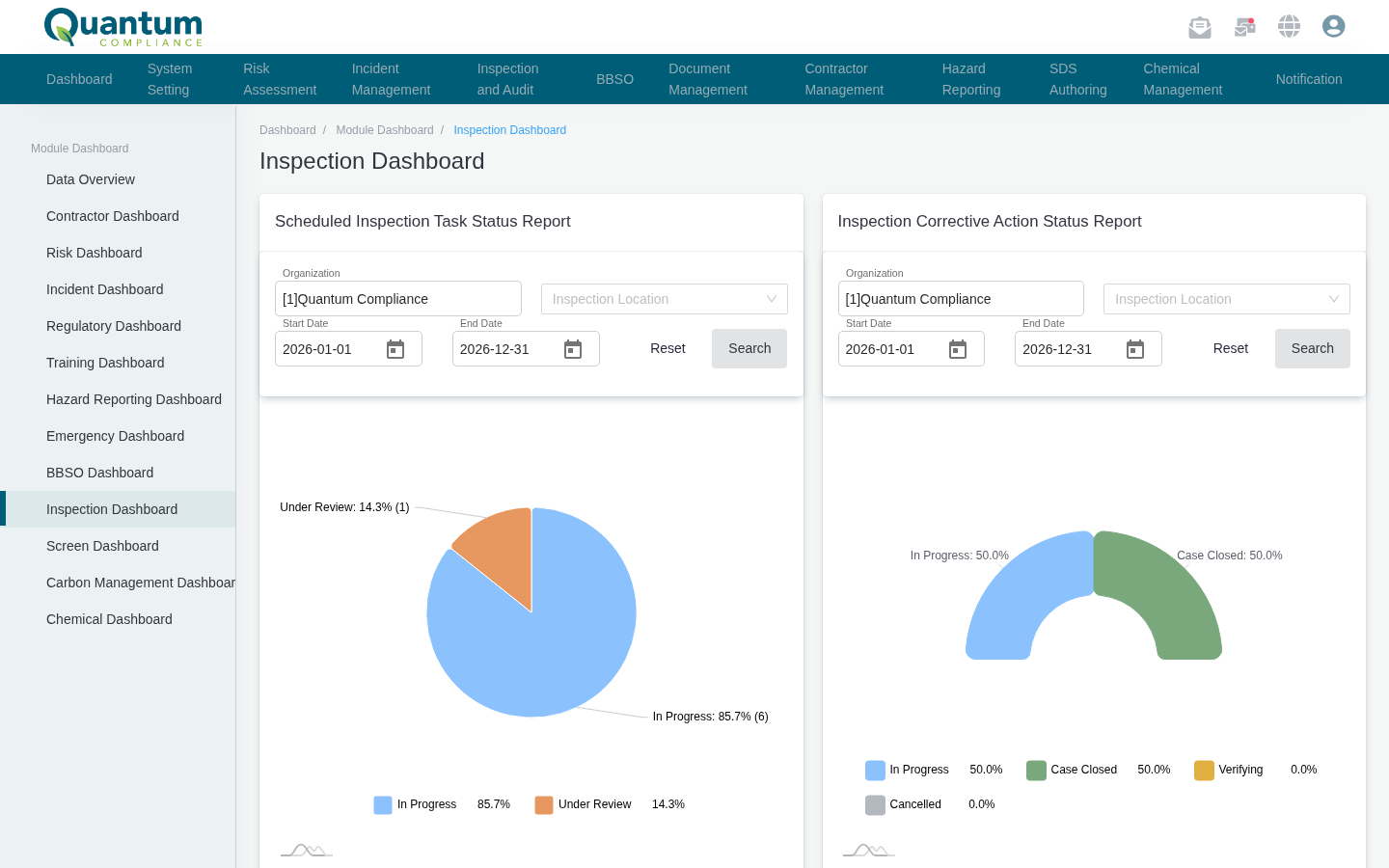The height and width of the screenshot is (868, 1389).
Task: Select Data Overview in sidebar
Action: tap(118, 179)
